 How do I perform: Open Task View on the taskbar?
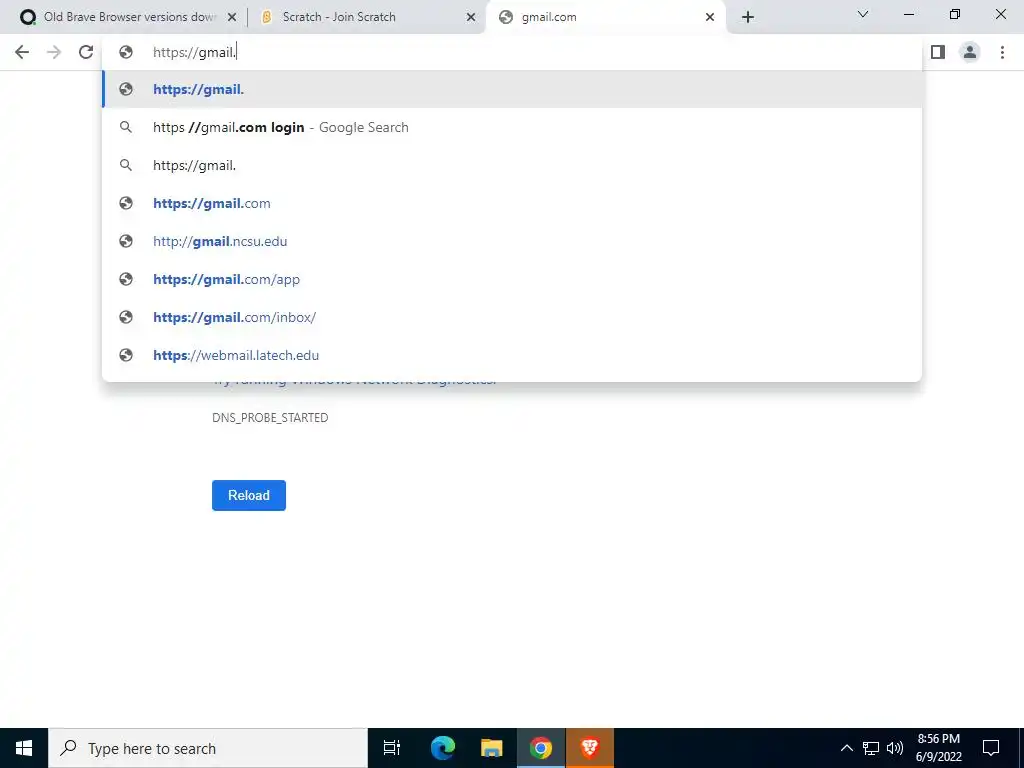point(392,748)
